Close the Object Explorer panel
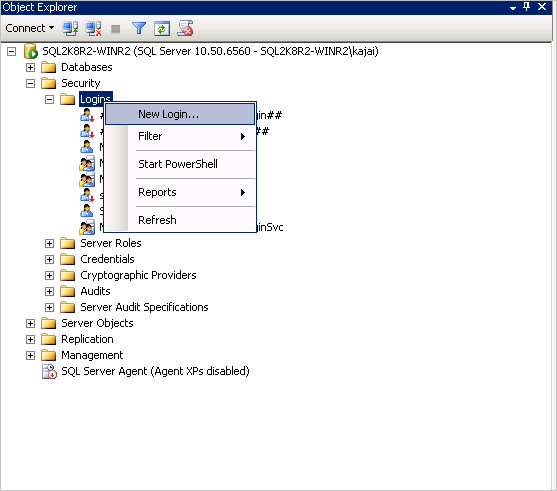The width and height of the screenshot is (557, 491). tap(542, 6)
